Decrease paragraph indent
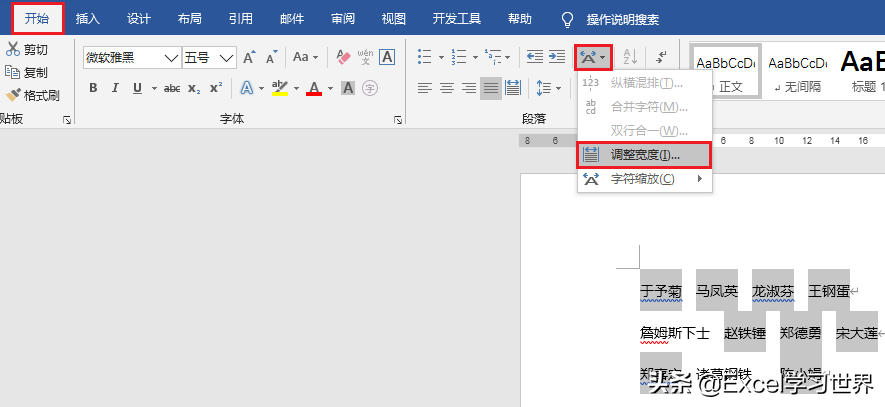The image size is (885, 407). pyautogui.click(x=534, y=57)
